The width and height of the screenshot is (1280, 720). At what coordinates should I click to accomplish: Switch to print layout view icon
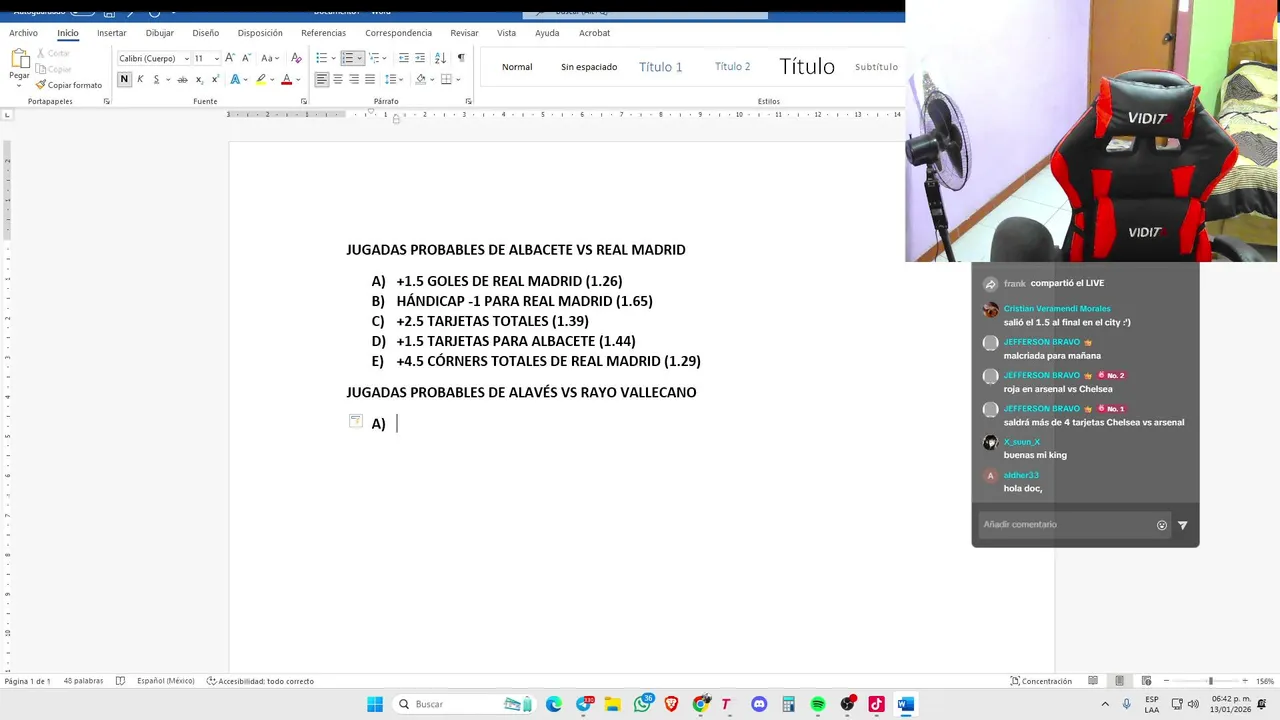(1119, 681)
